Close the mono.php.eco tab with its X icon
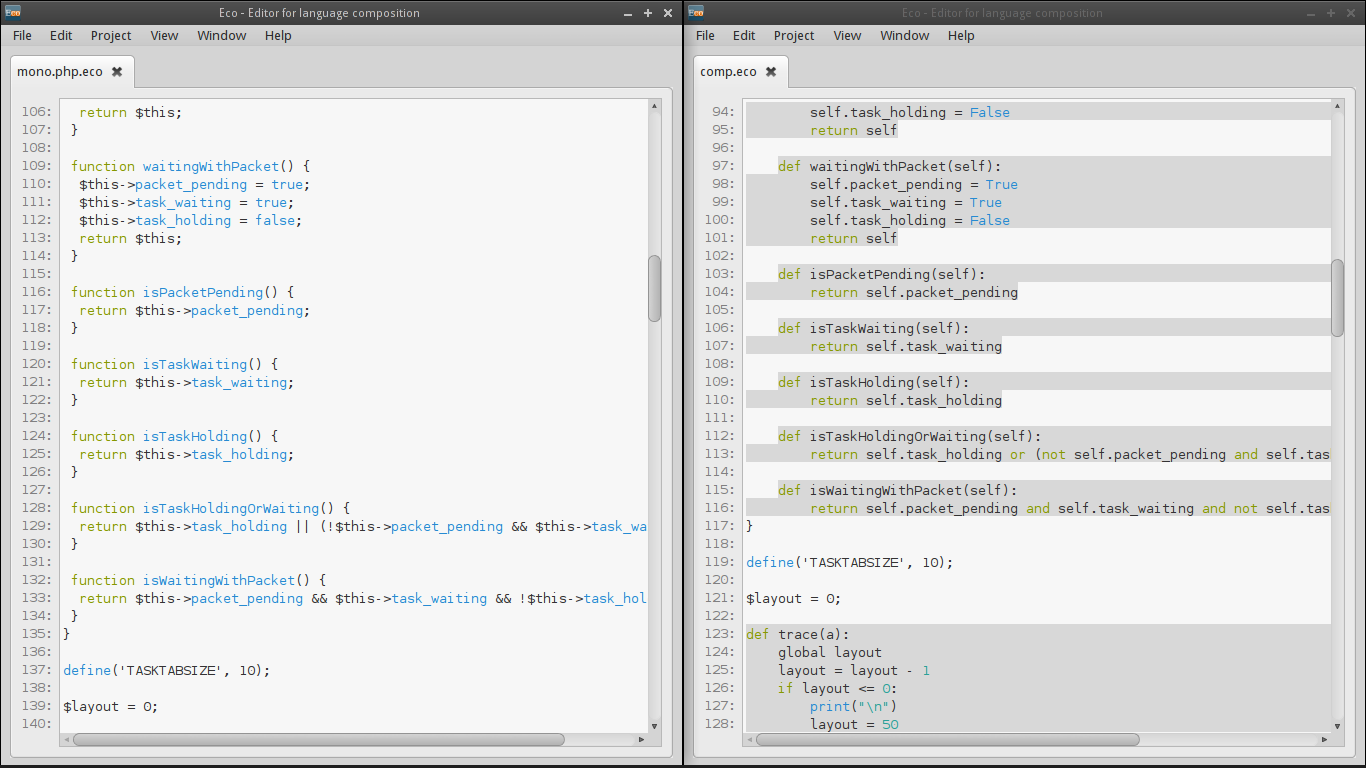The width and height of the screenshot is (1366, 768). [x=117, y=72]
